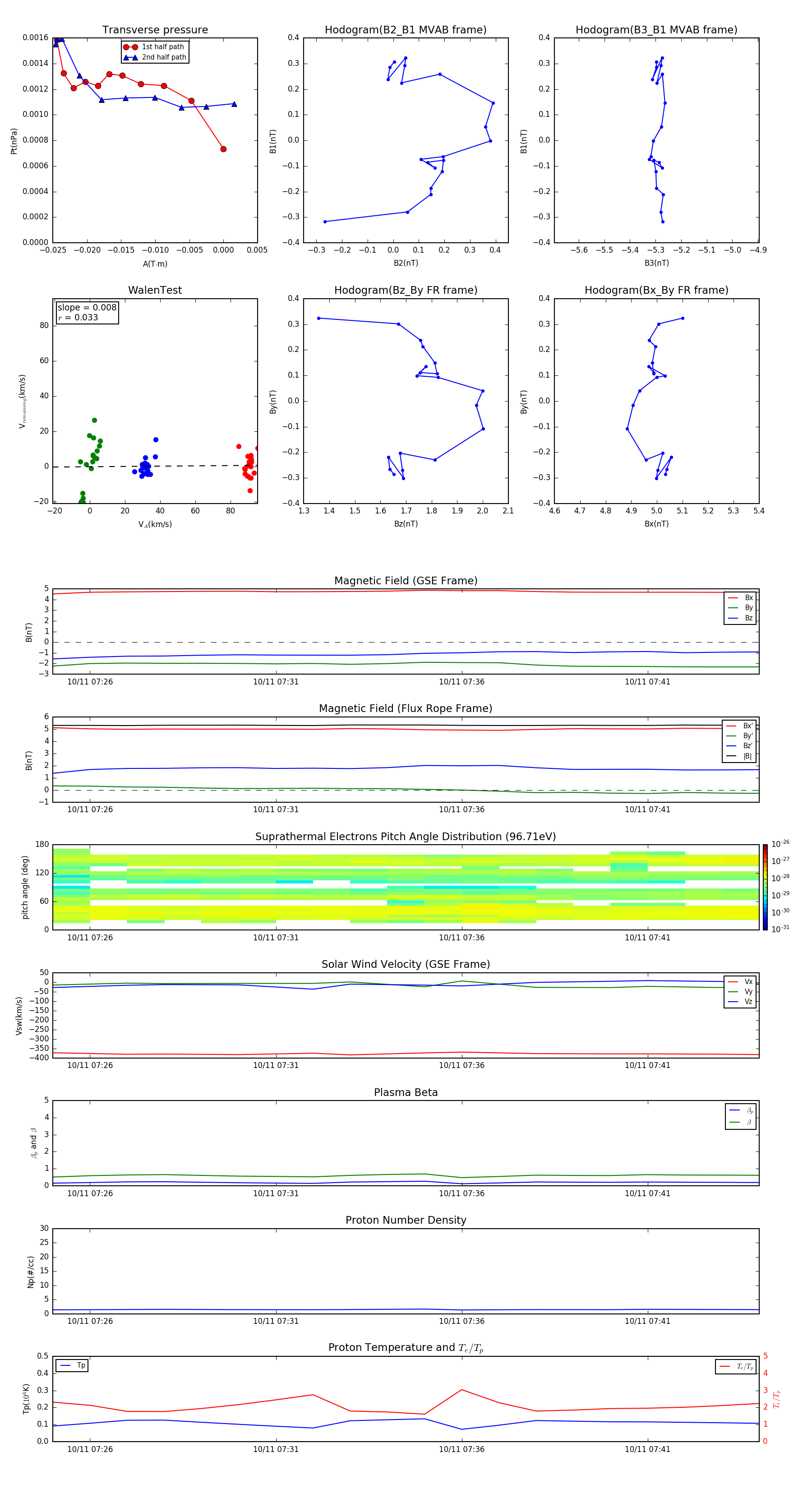The height and width of the screenshot is (1489, 812).
Task: Click the 'Bz(nT)' x-axis label
Action: pyautogui.click(x=406, y=524)
